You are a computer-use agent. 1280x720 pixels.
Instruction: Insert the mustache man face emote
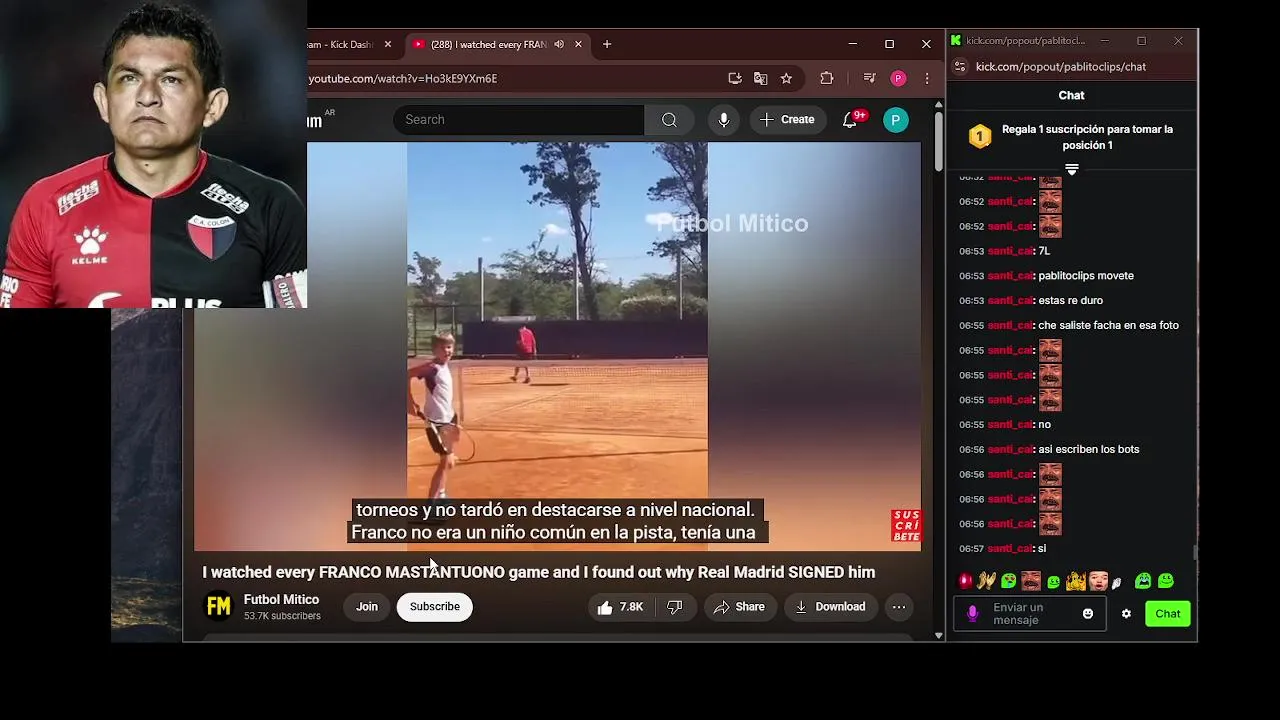tap(1031, 581)
